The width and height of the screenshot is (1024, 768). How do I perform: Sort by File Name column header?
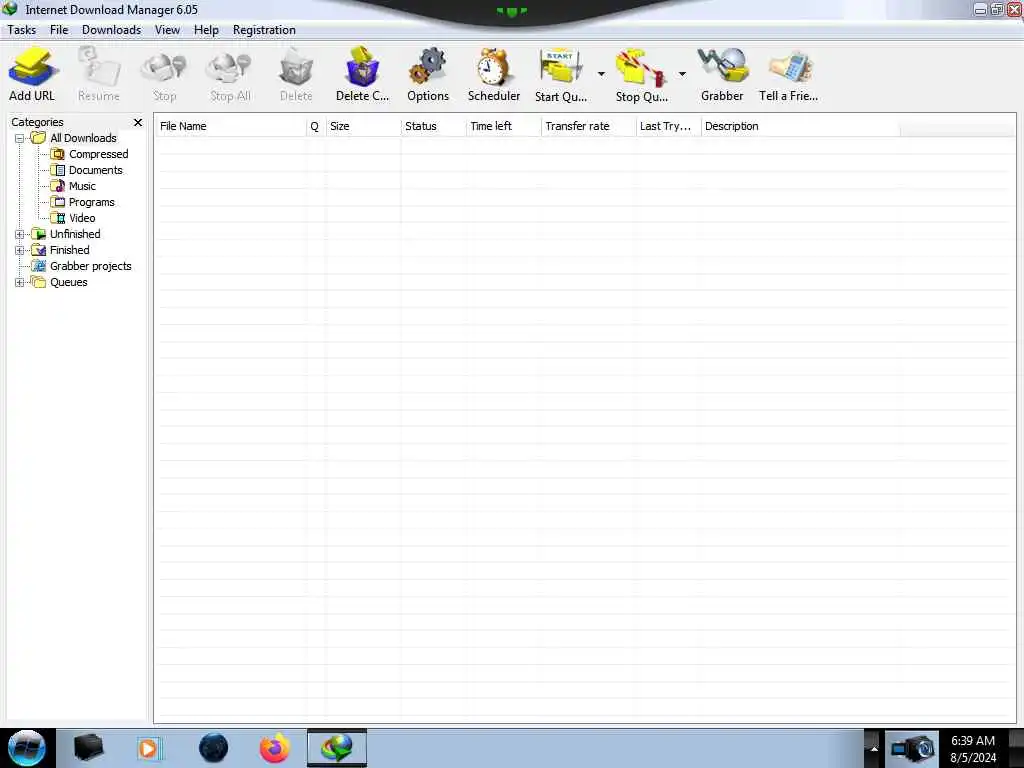click(231, 126)
